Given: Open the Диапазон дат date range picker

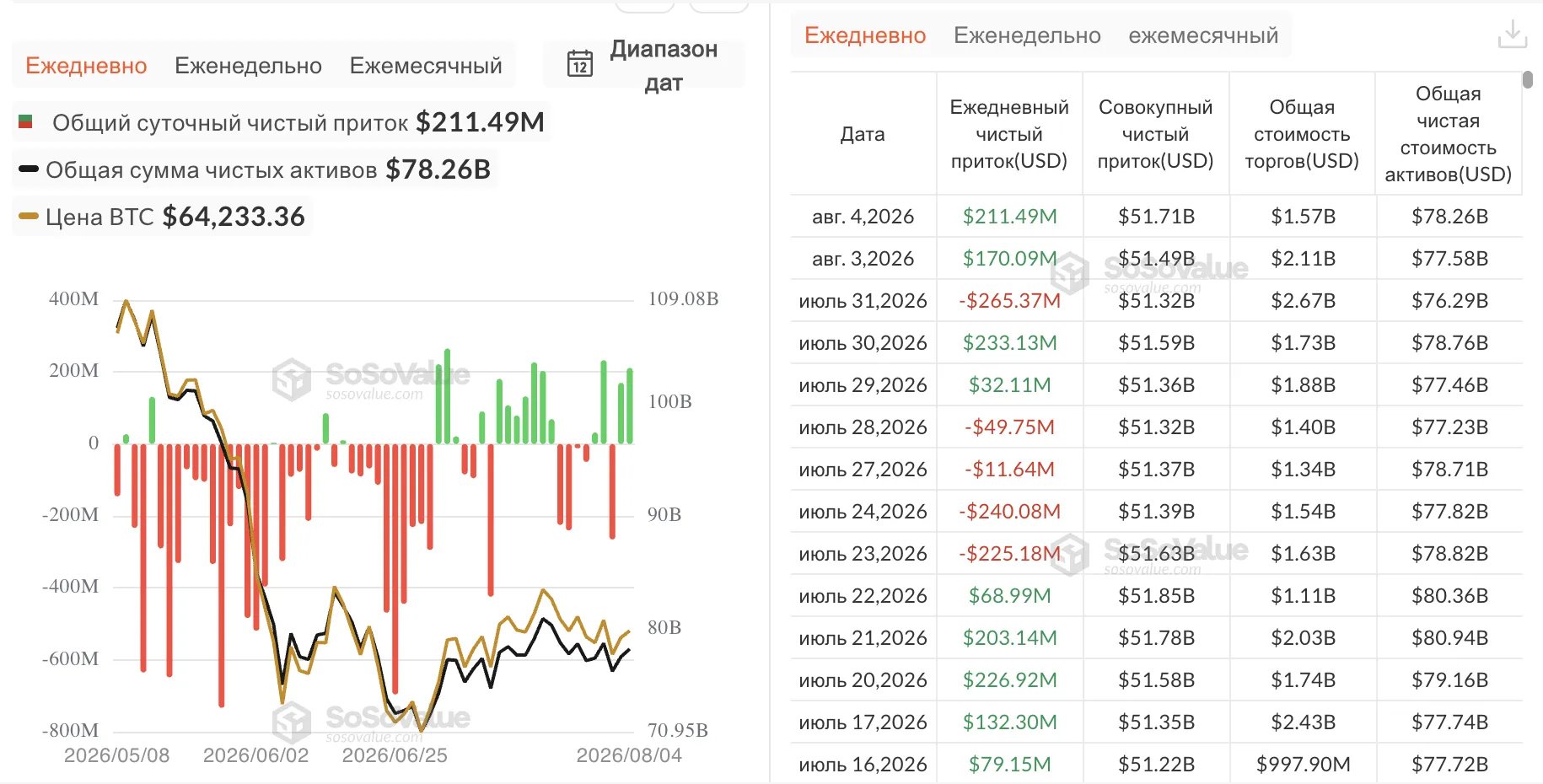Looking at the screenshot, I should tap(644, 65).
